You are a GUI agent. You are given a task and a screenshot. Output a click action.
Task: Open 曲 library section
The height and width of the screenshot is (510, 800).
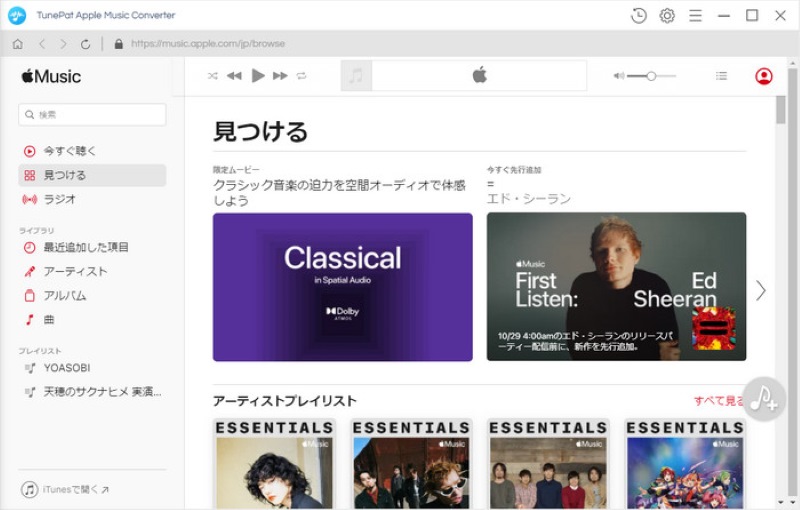pos(92,320)
